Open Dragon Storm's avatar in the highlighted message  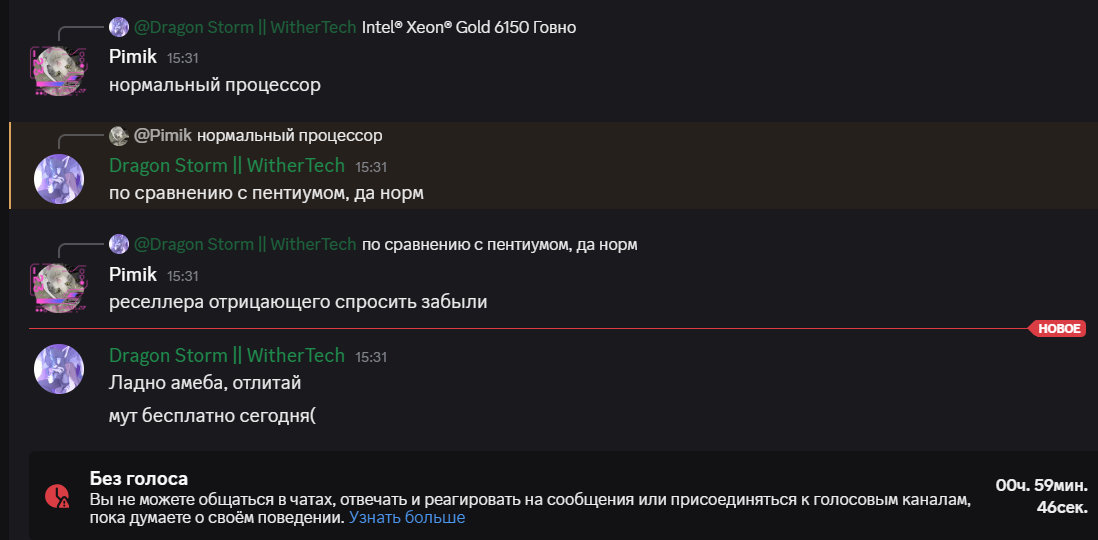tap(59, 179)
